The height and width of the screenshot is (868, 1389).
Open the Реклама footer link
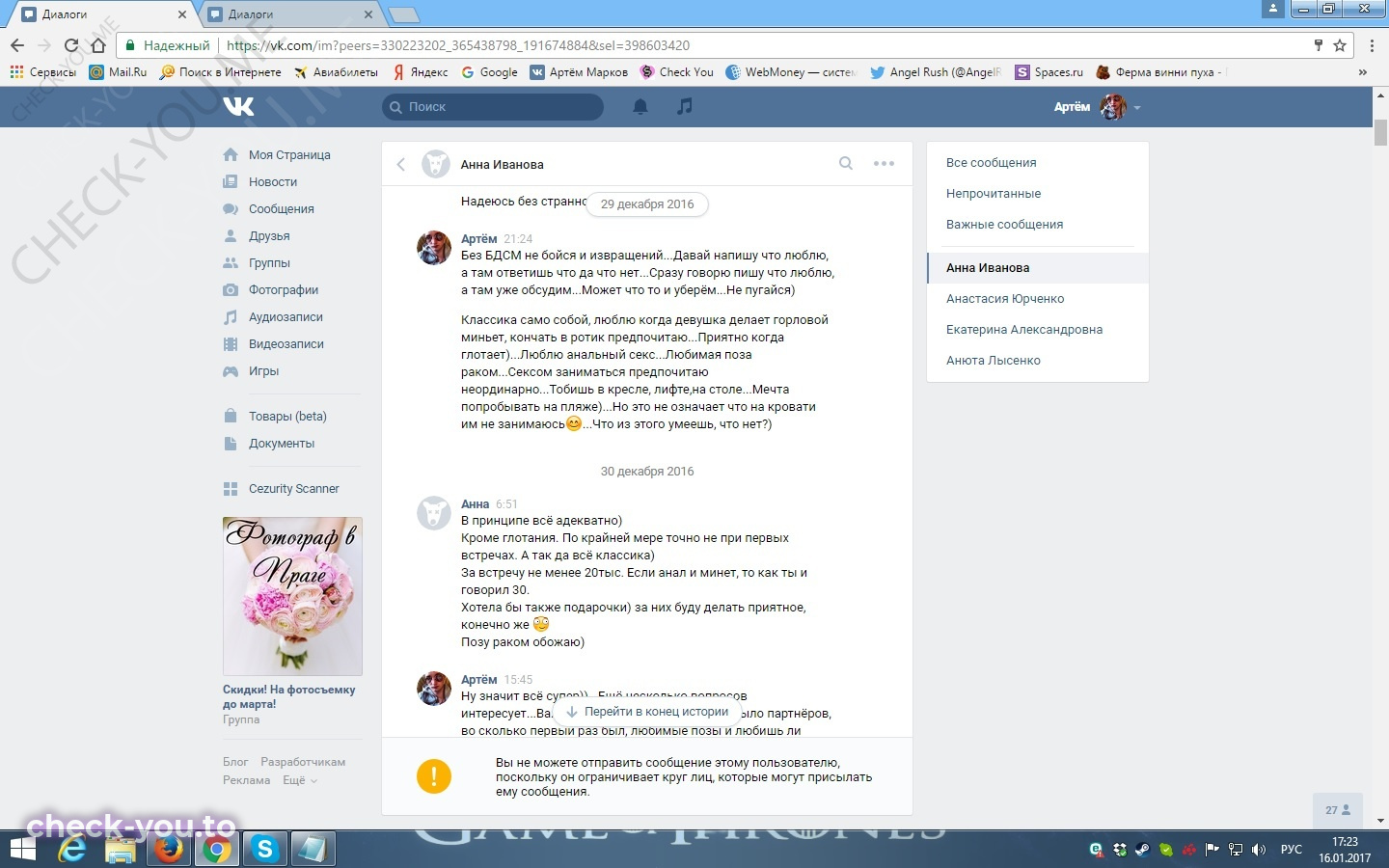246,780
